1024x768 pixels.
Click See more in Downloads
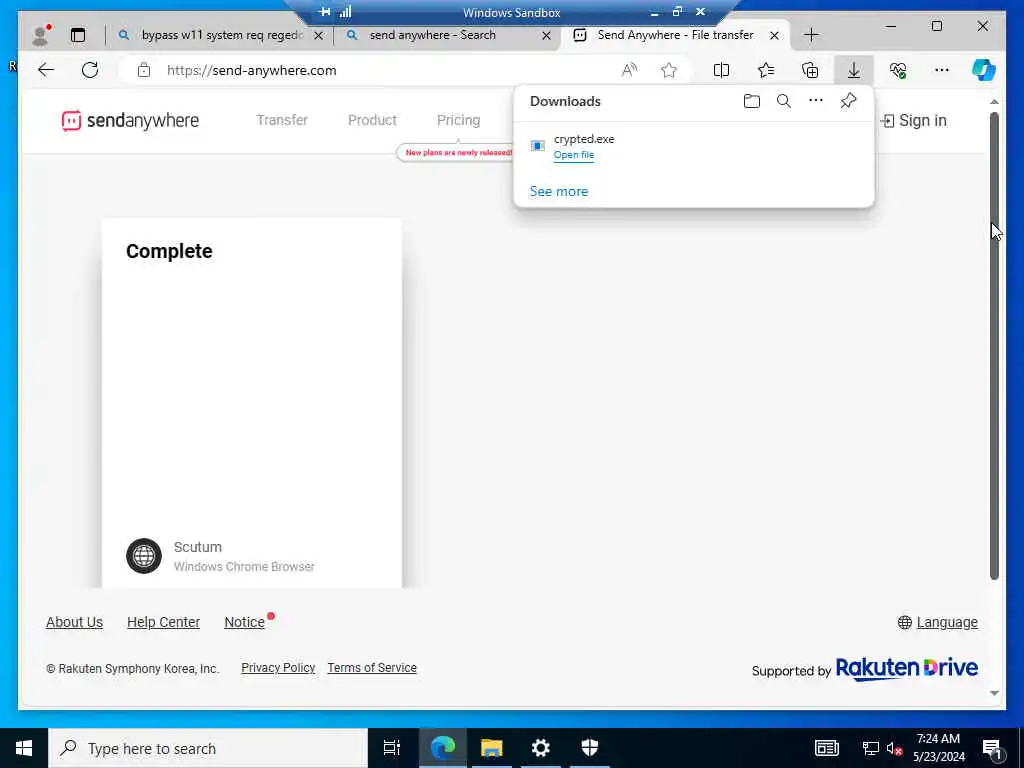point(558,191)
